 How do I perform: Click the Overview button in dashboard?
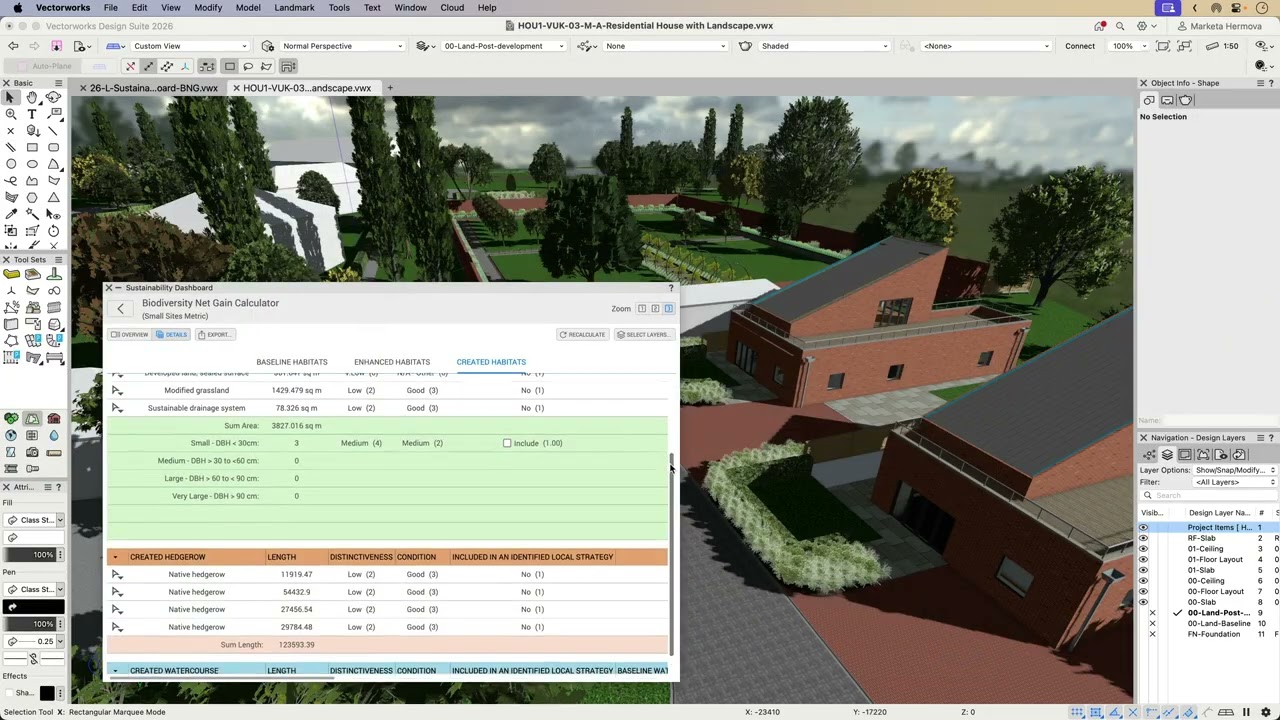click(x=130, y=335)
